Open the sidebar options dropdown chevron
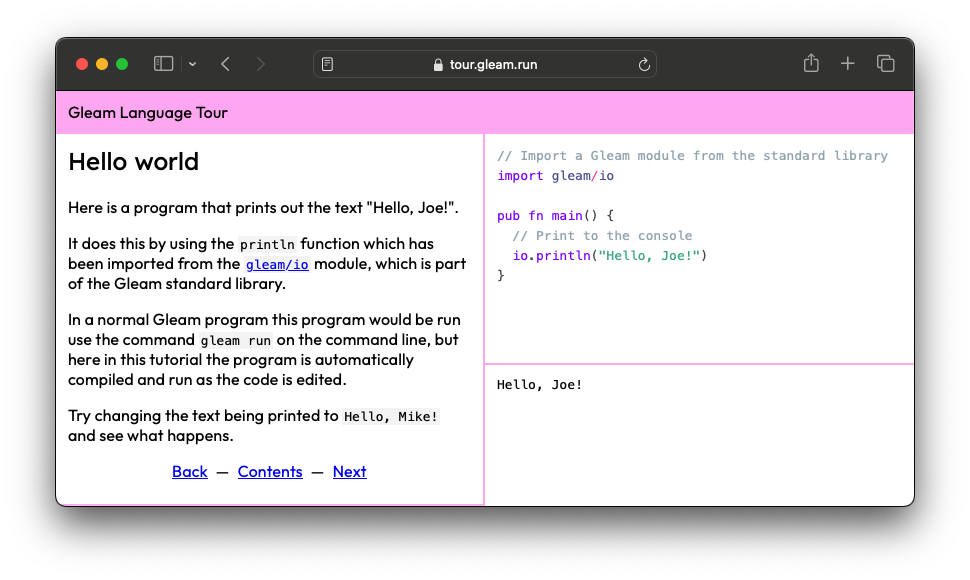Image resolution: width=970 pixels, height=580 pixels. click(192, 64)
